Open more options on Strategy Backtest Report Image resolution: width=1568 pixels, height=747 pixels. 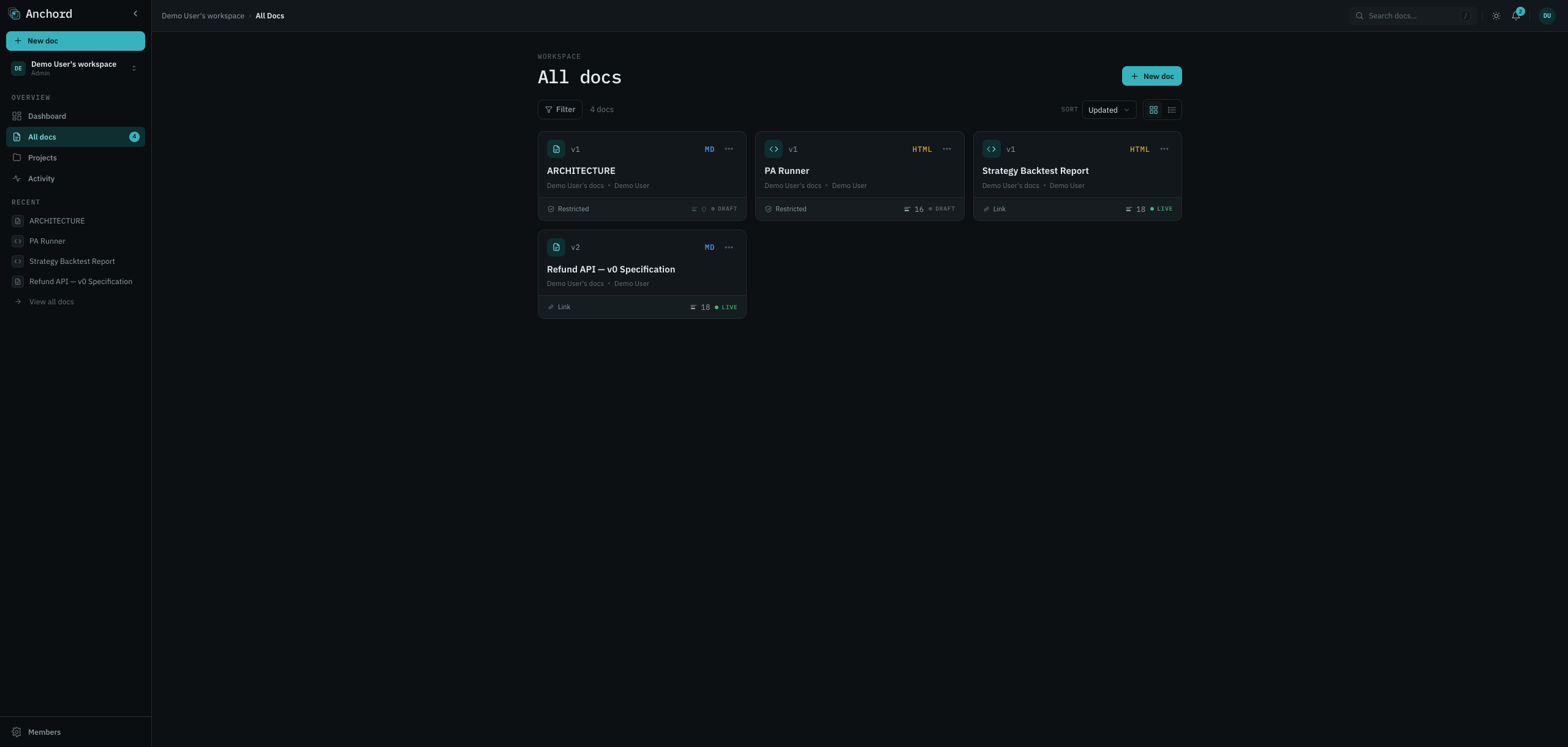click(1164, 149)
